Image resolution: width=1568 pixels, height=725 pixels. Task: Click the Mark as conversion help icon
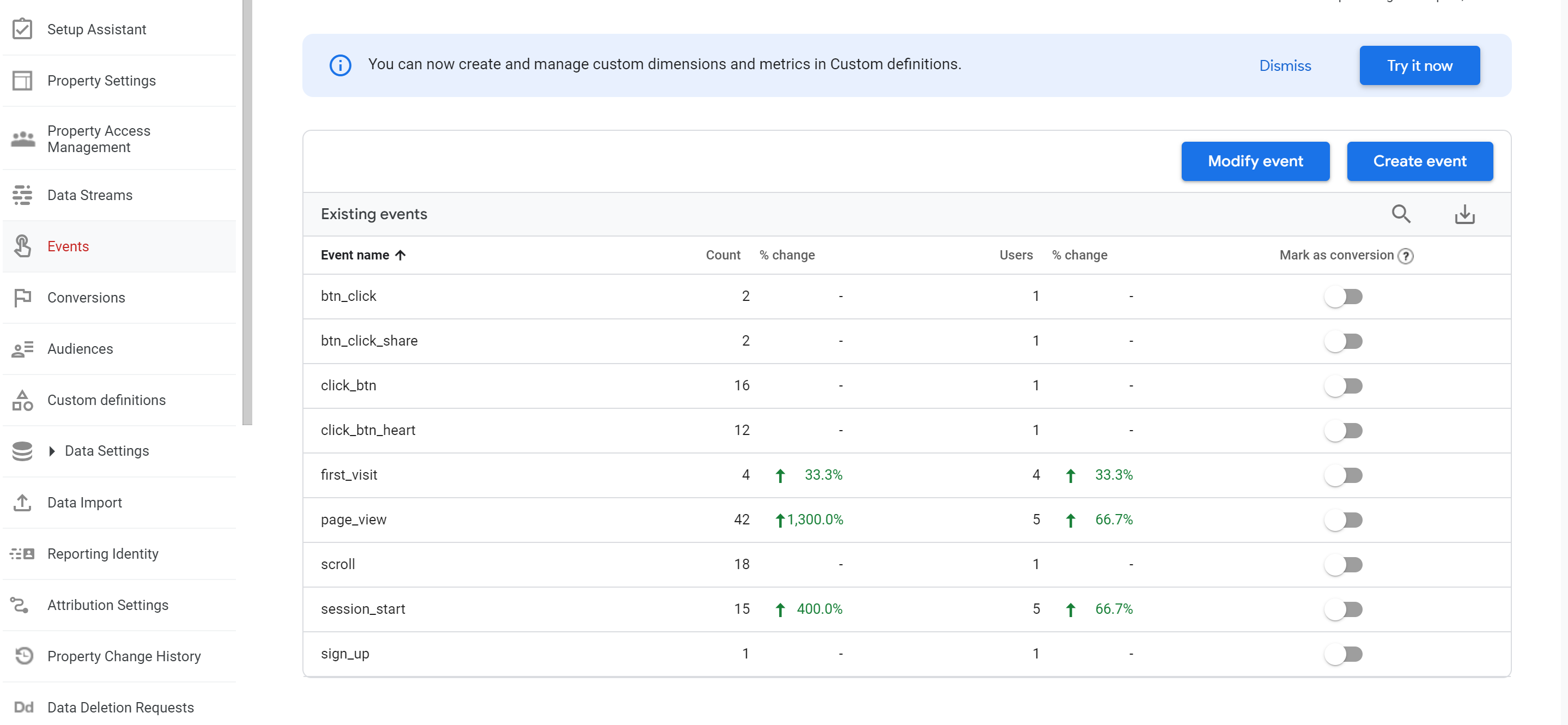tap(1406, 256)
